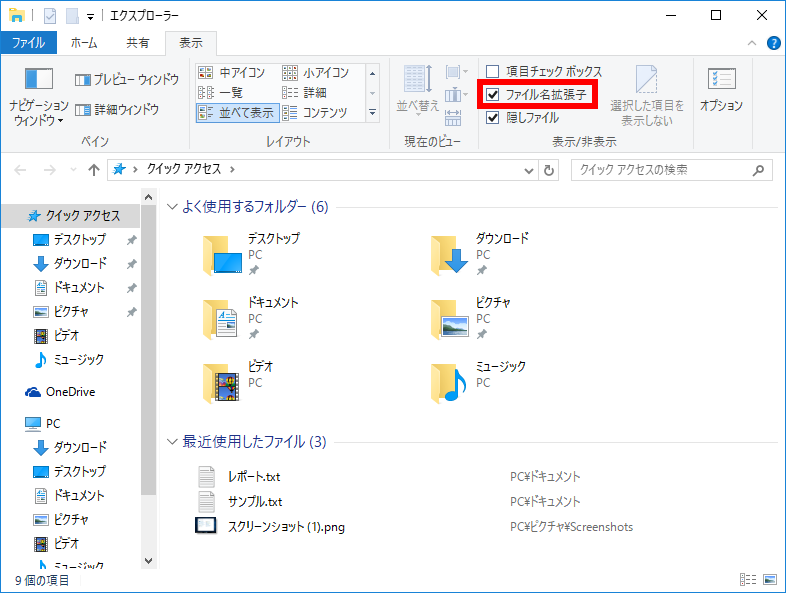786x593 pixels.
Task: Open customize quick access toolbar dropdown
Action: 90,17
